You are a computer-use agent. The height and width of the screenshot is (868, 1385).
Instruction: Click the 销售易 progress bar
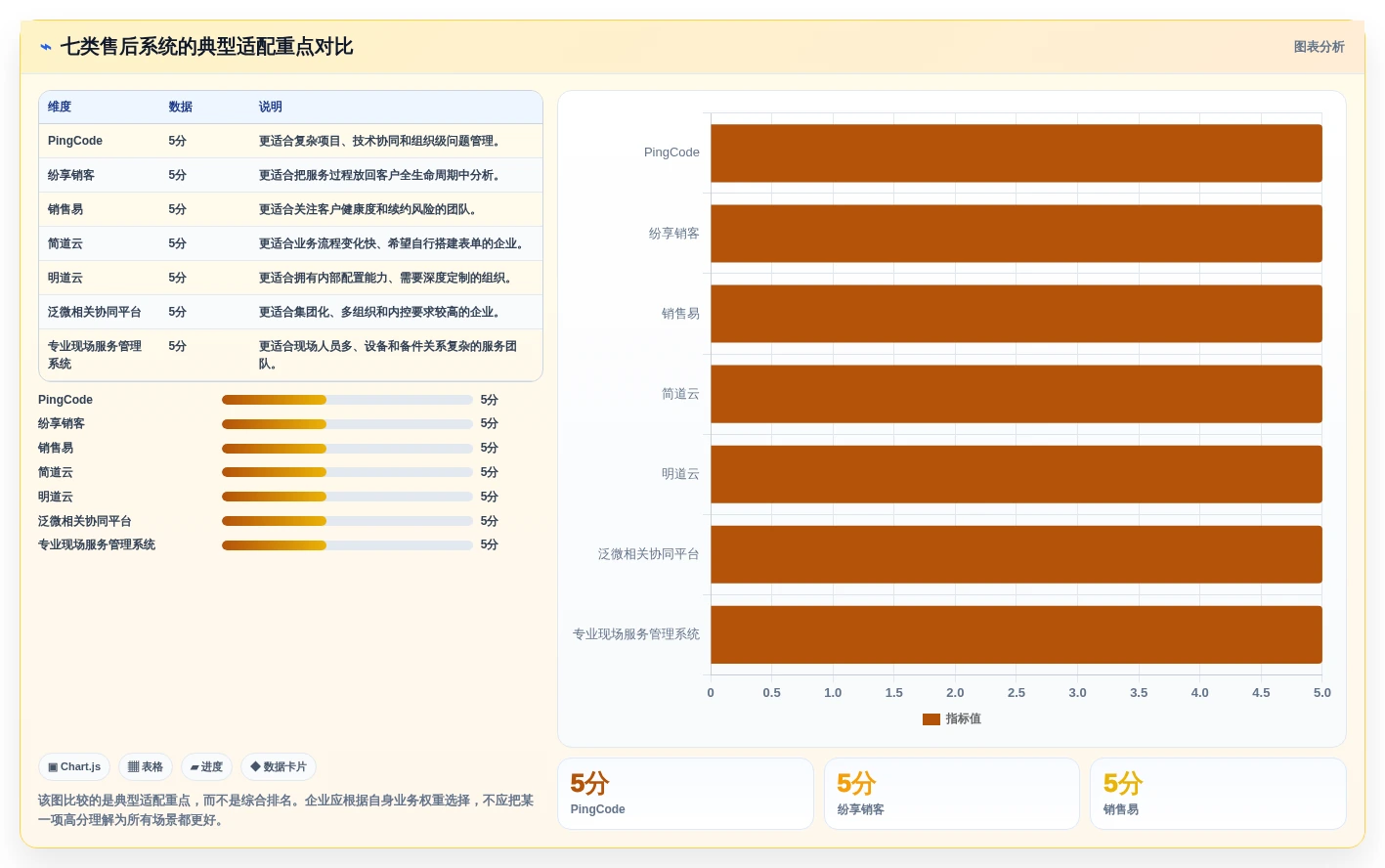coord(347,449)
